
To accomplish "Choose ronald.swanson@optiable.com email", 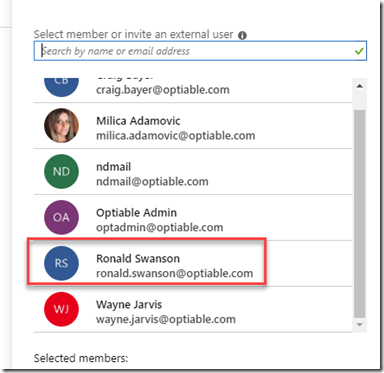I will pyautogui.click(x=174, y=274).
